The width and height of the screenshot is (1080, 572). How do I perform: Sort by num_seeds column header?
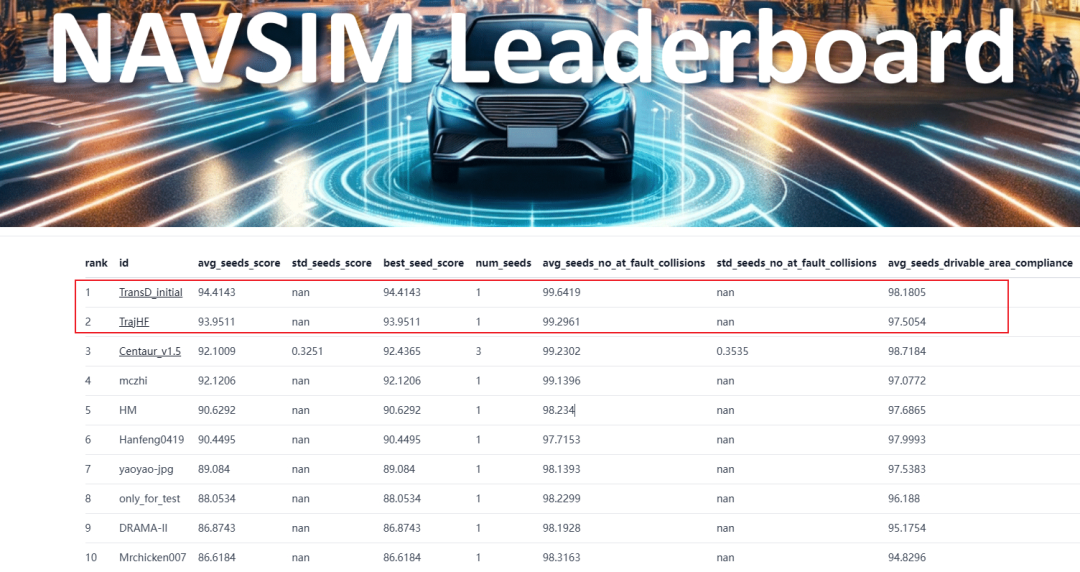pos(503,263)
